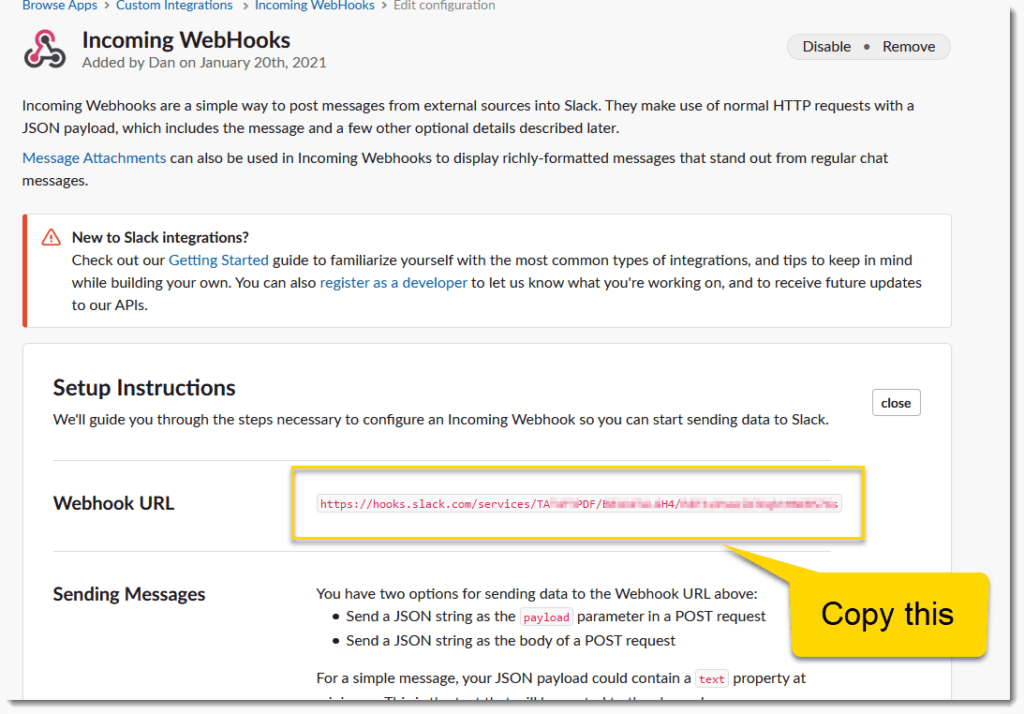
Task: Remove the Incoming WebHooks integration
Action: 908,47
